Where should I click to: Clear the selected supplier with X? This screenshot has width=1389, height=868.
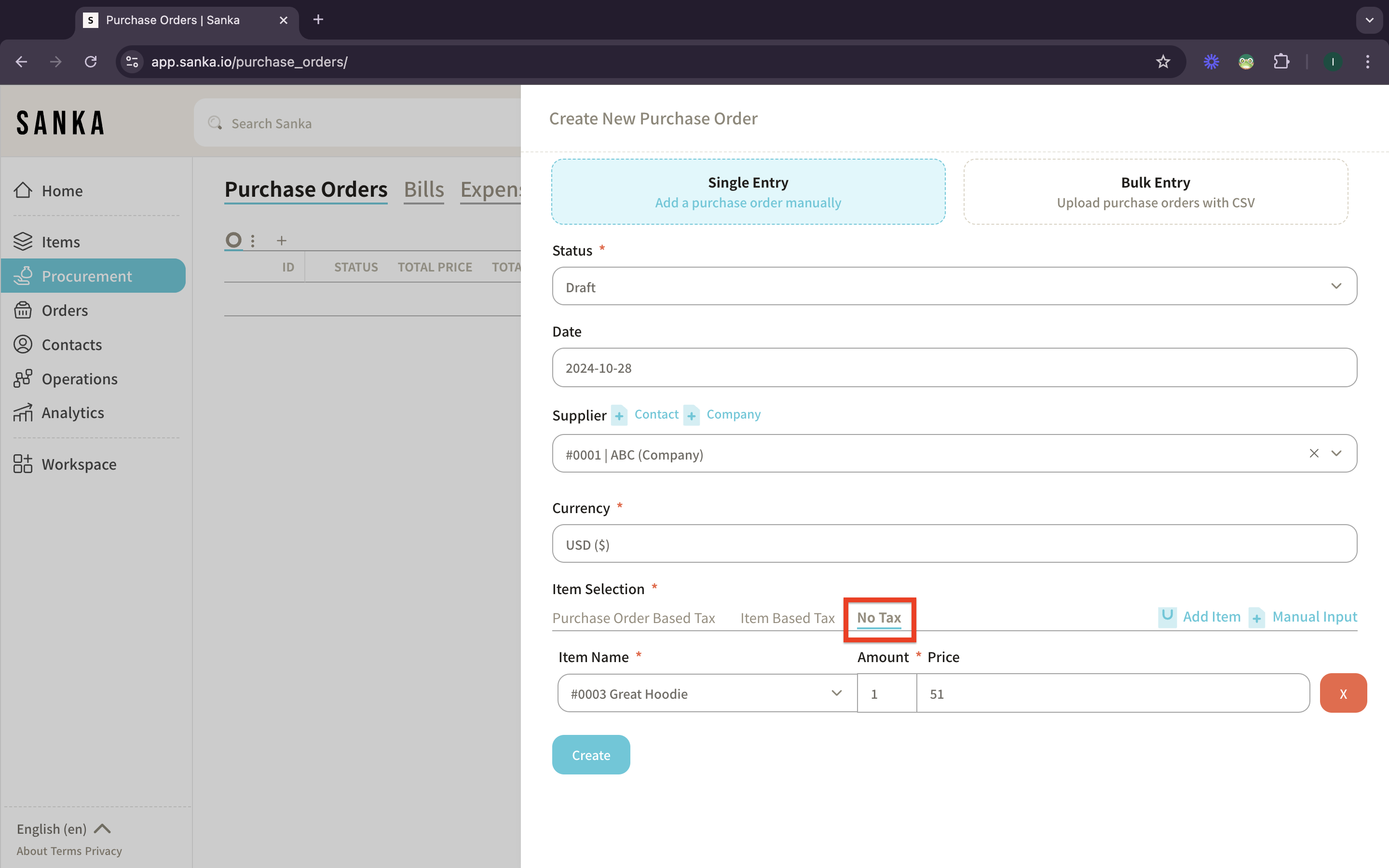1313,453
